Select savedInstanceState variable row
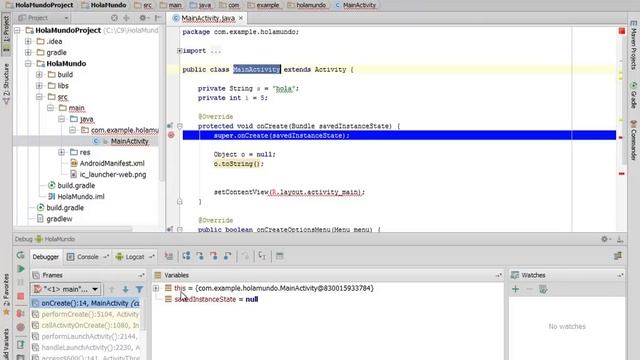 [211, 299]
